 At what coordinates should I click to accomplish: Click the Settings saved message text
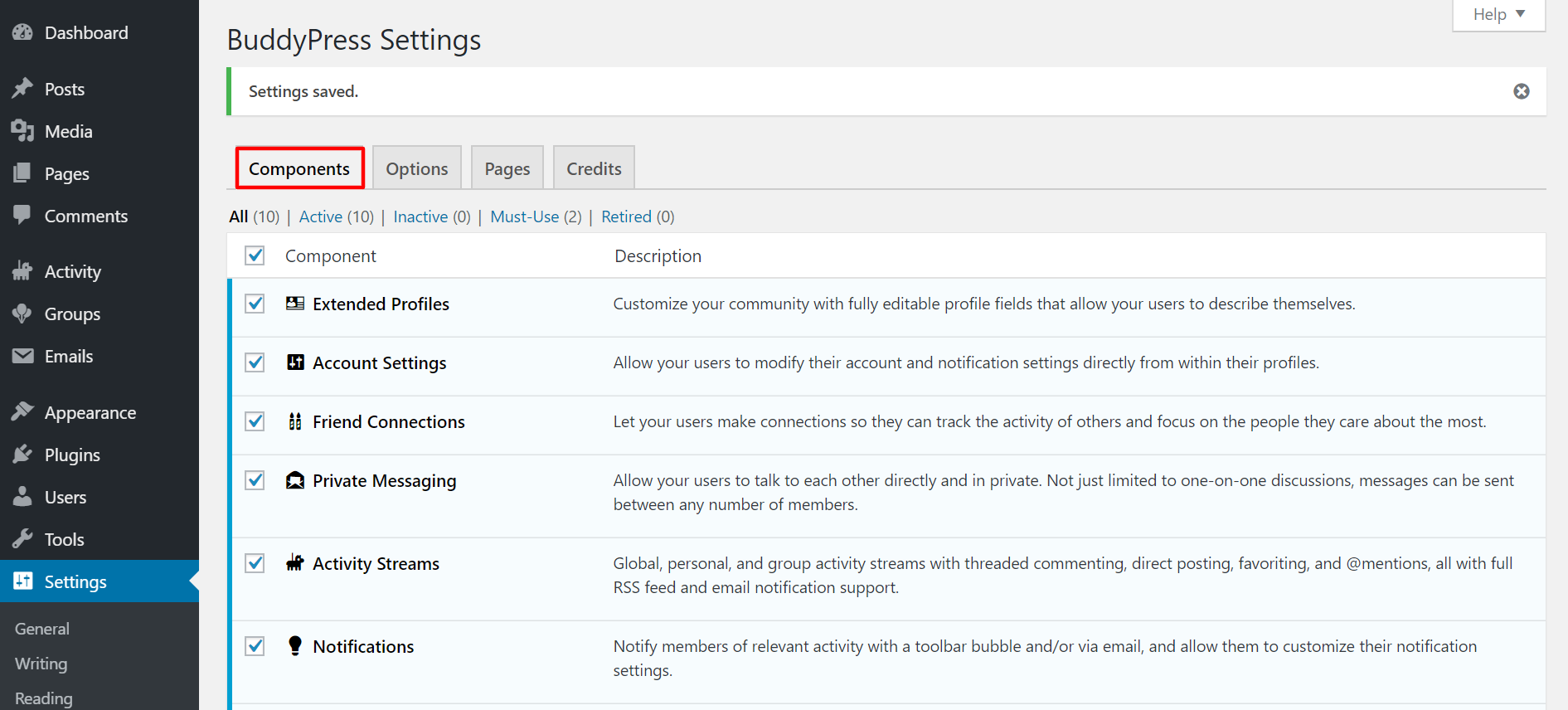[303, 91]
